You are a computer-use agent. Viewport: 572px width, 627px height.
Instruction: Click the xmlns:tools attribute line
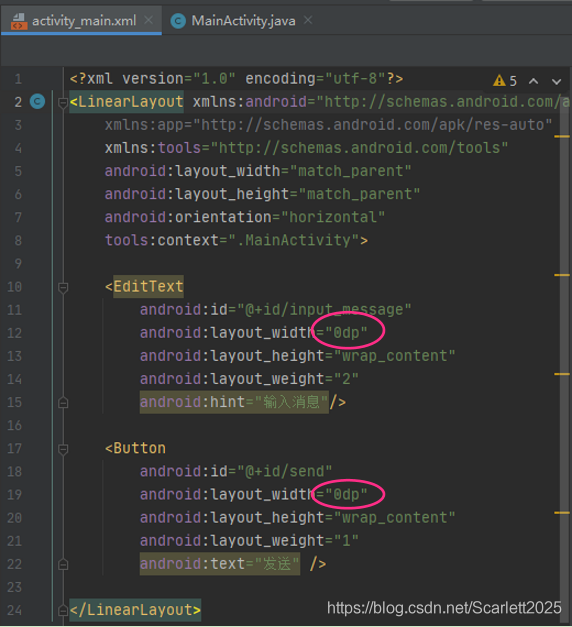(x=306, y=148)
